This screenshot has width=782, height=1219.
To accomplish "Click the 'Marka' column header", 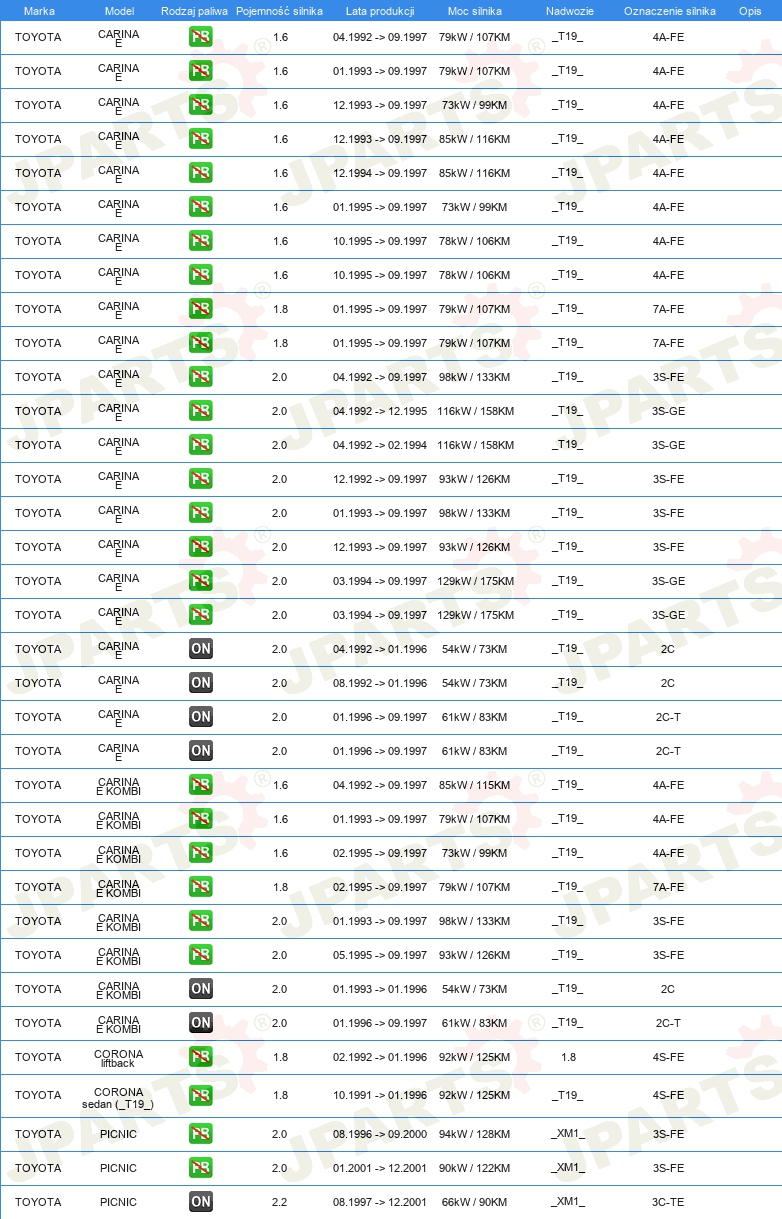I will 39,11.
